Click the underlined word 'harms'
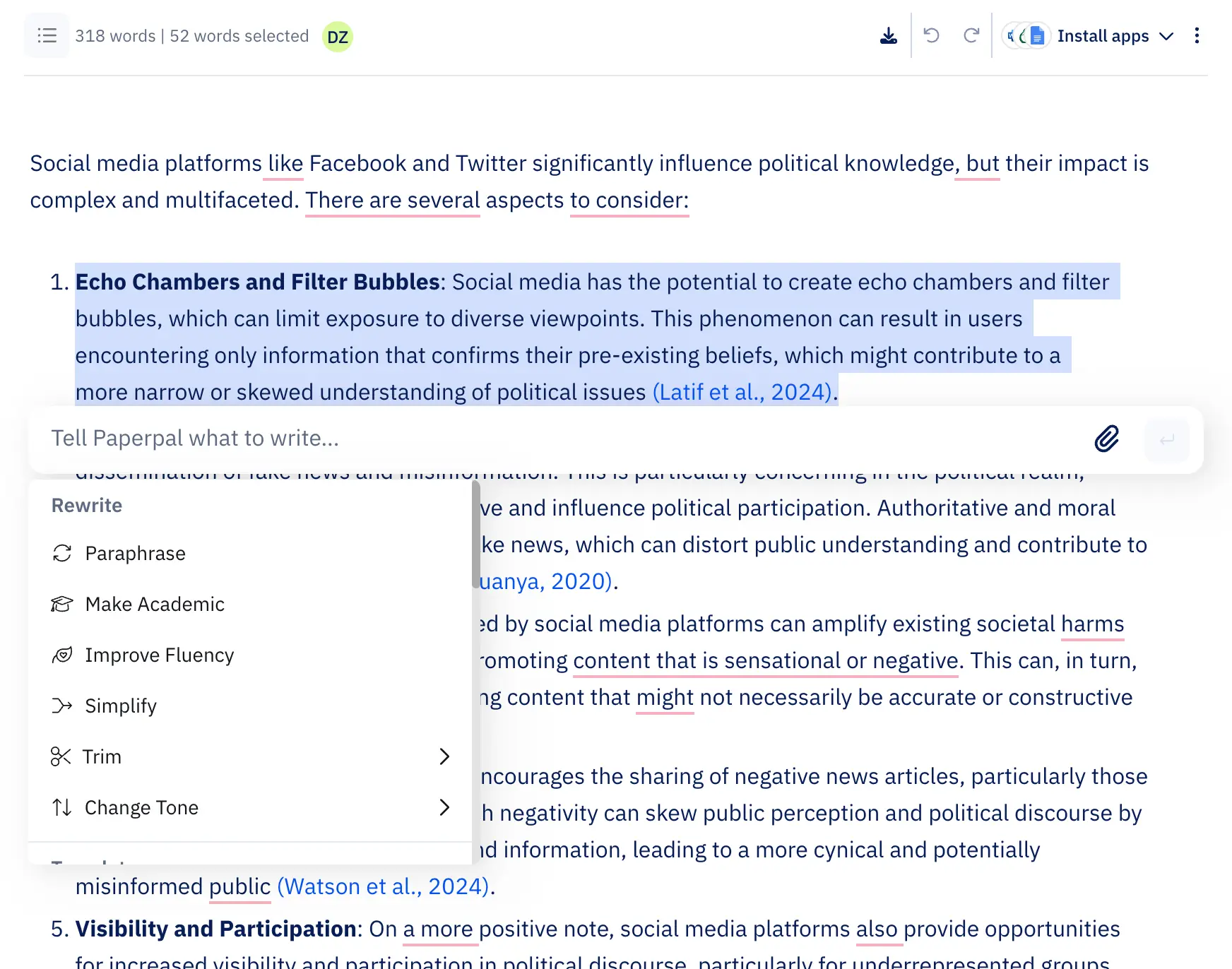Viewport: 1232px width, 969px height. click(x=1092, y=624)
